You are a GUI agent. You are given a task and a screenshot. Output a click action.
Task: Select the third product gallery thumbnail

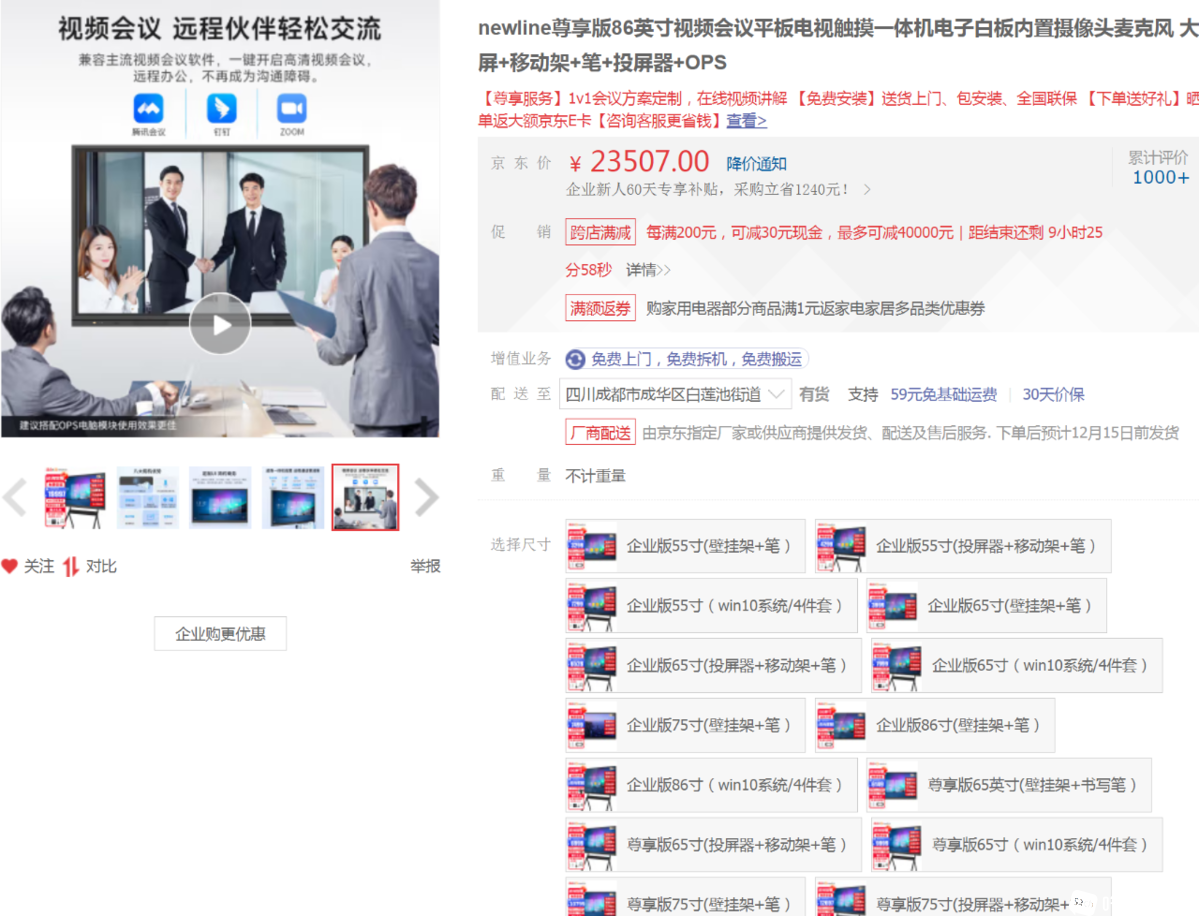tap(220, 497)
